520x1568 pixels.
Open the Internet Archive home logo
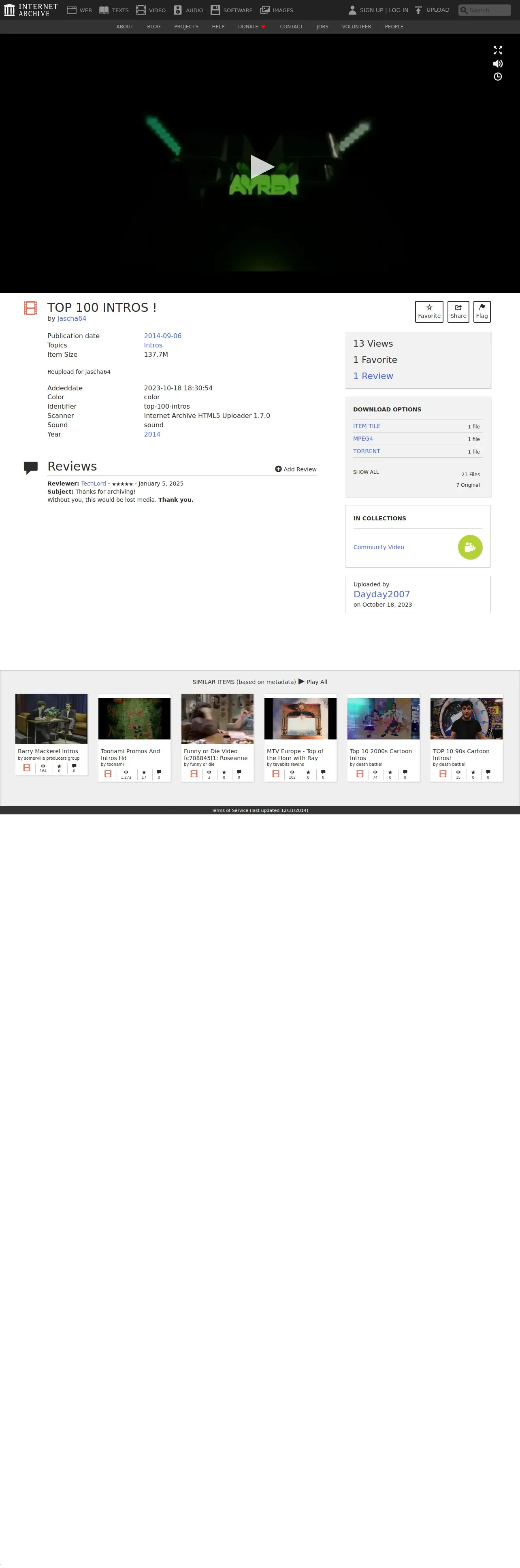[30, 10]
